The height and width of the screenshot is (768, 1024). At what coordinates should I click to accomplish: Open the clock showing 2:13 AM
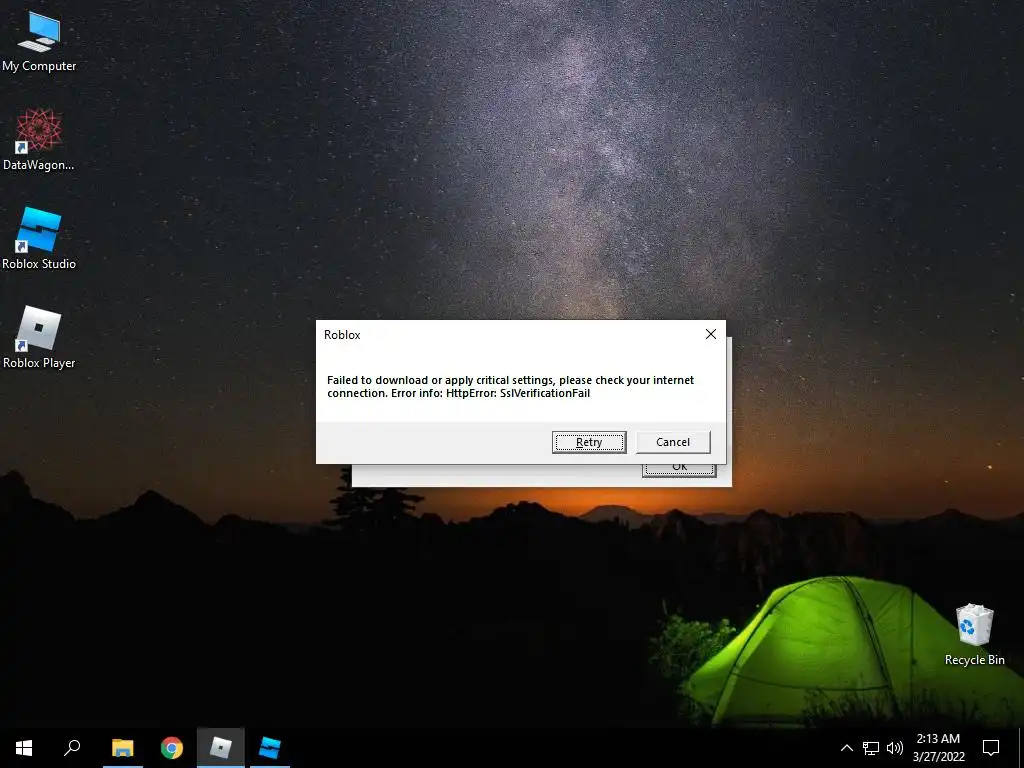pos(938,748)
